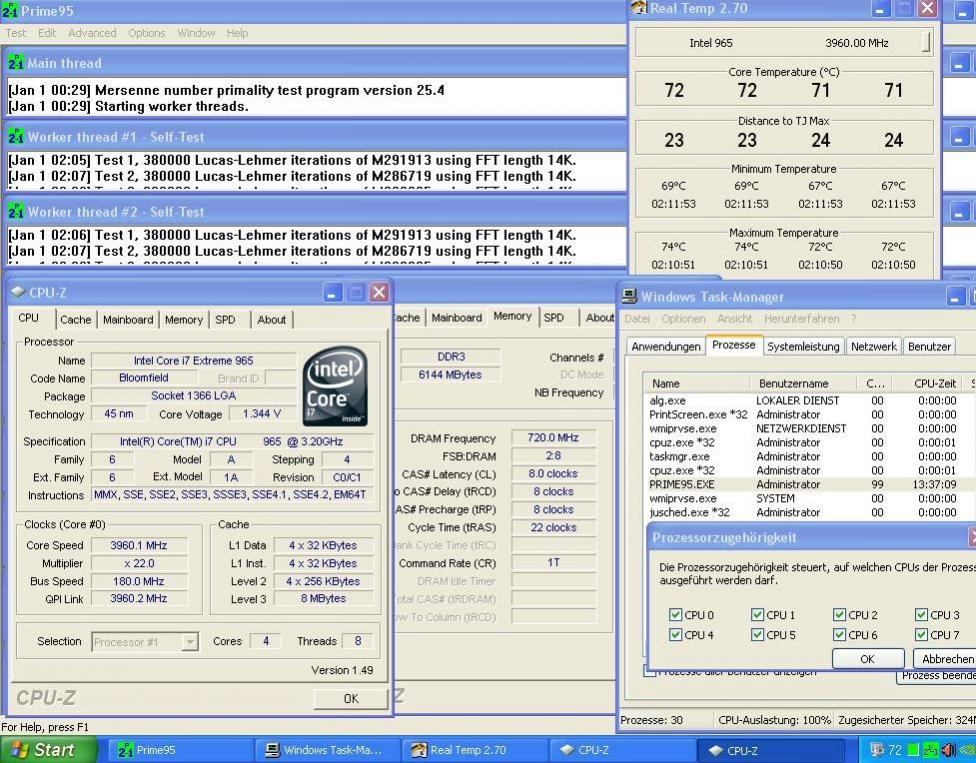This screenshot has width=976, height=763.
Task: Click the Worker thread #1 window icon
Action: [16, 137]
